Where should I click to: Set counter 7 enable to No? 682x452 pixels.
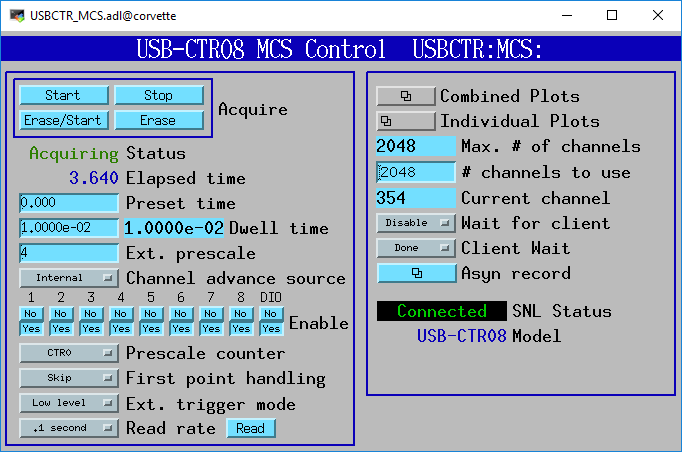pyautogui.click(x=211, y=313)
